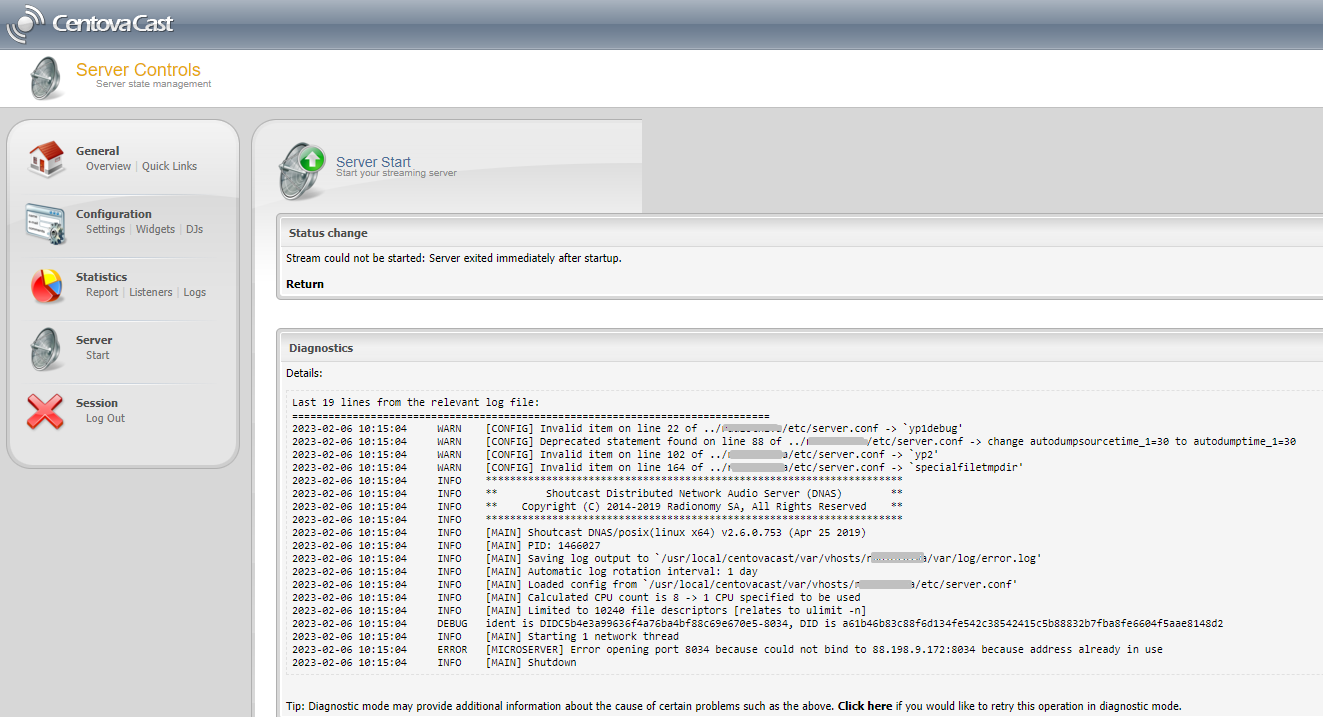Screen dimensions: 1323x717
Task: Start the server from sidebar
Action: tap(98, 356)
